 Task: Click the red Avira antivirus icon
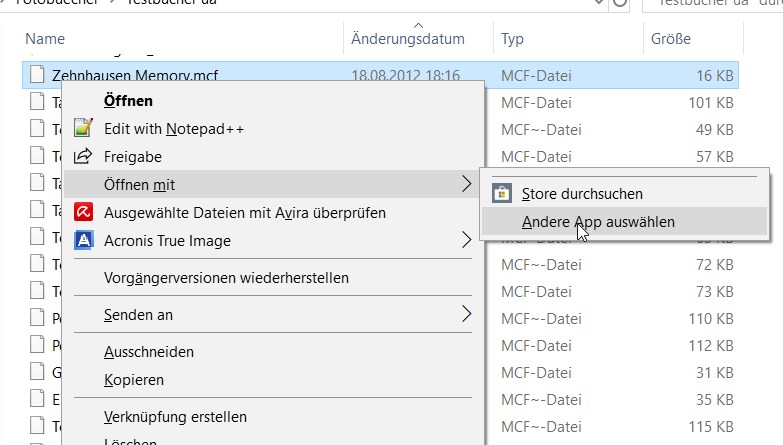click(85, 212)
